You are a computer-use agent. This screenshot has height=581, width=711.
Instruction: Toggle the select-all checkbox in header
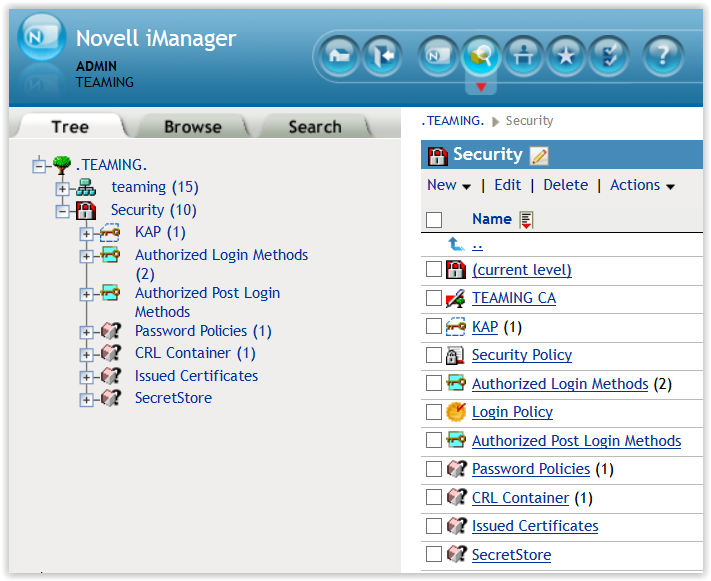[433, 220]
